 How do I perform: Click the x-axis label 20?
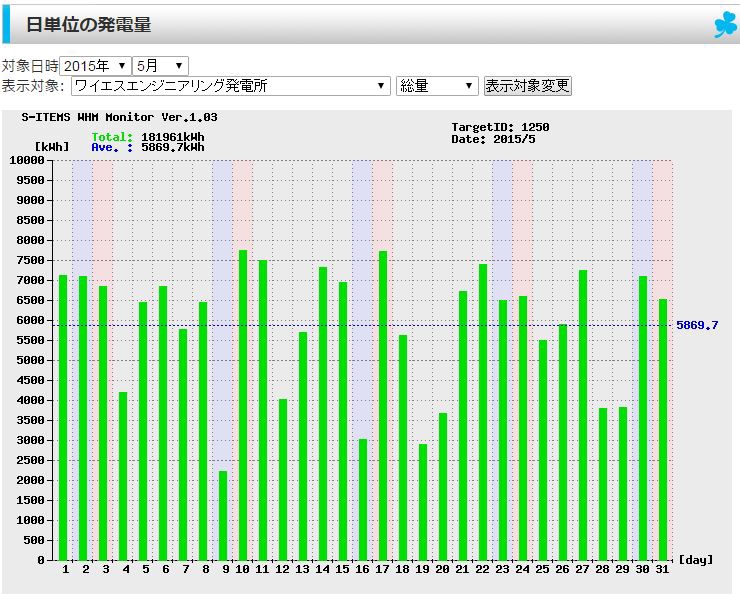tap(443, 569)
